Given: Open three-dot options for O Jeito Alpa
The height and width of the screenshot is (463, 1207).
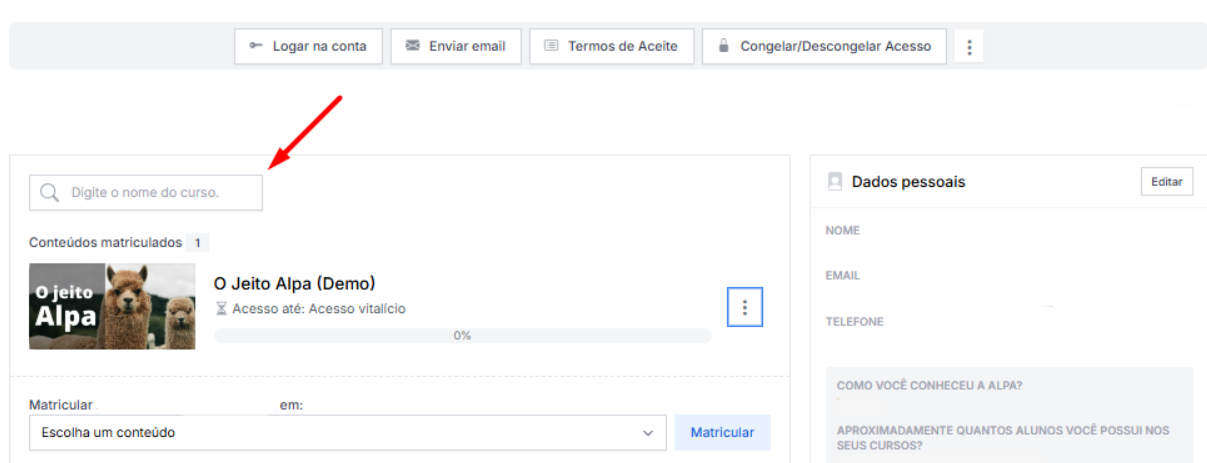Looking at the screenshot, I should pyautogui.click(x=744, y=308).
